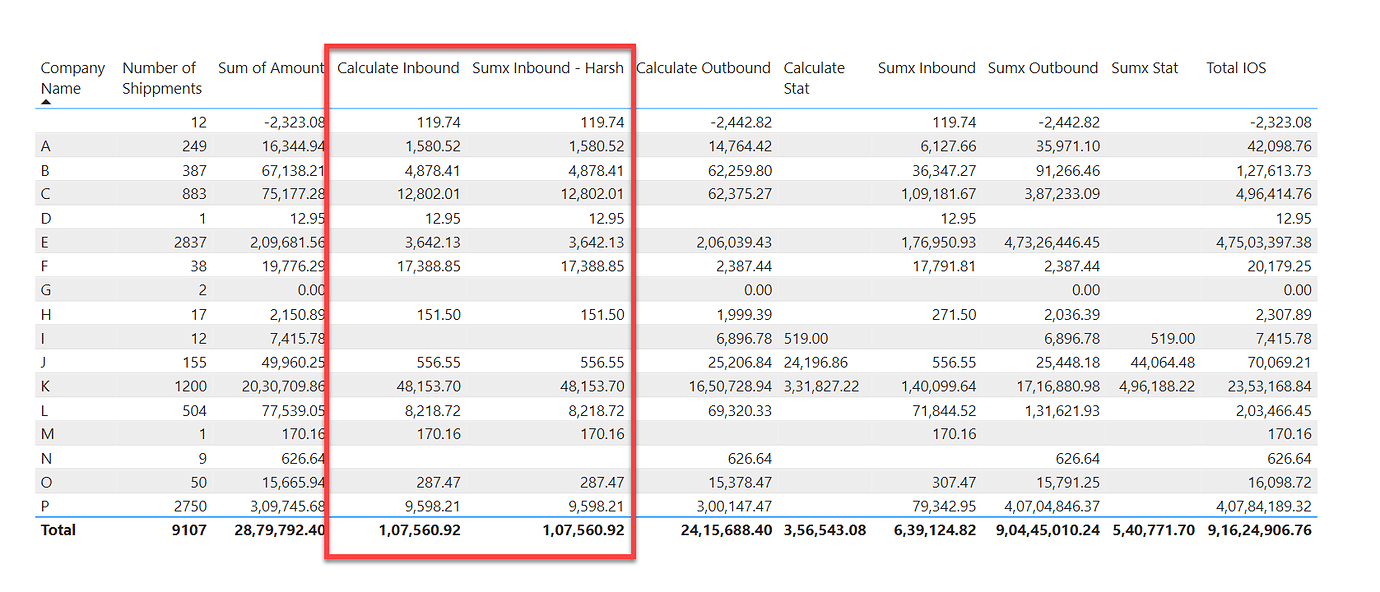
Task: Select the Total row at the bottom
Action: click(57, 530)
